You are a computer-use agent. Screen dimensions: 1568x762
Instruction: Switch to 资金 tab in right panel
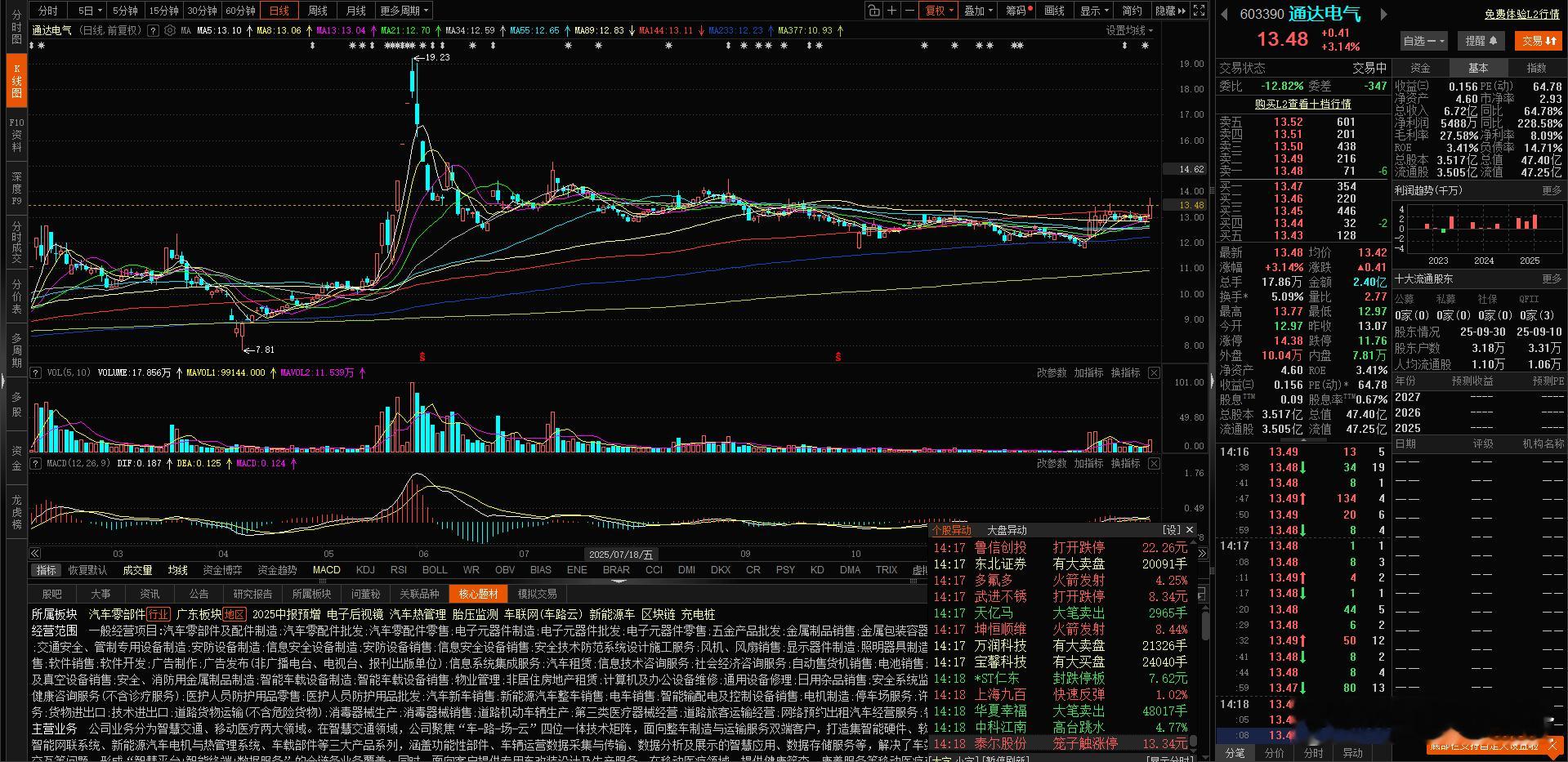[1421, 68]
